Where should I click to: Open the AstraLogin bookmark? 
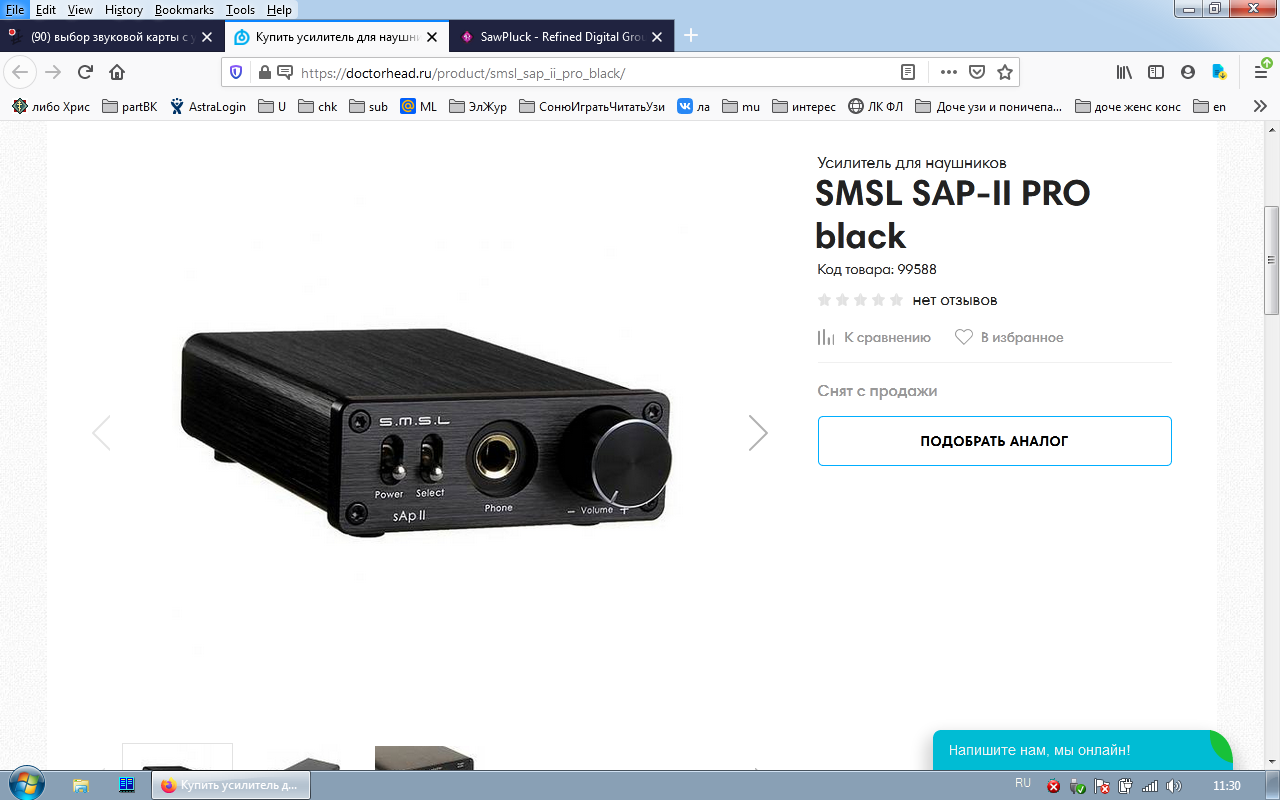click(x=208, y=107)
